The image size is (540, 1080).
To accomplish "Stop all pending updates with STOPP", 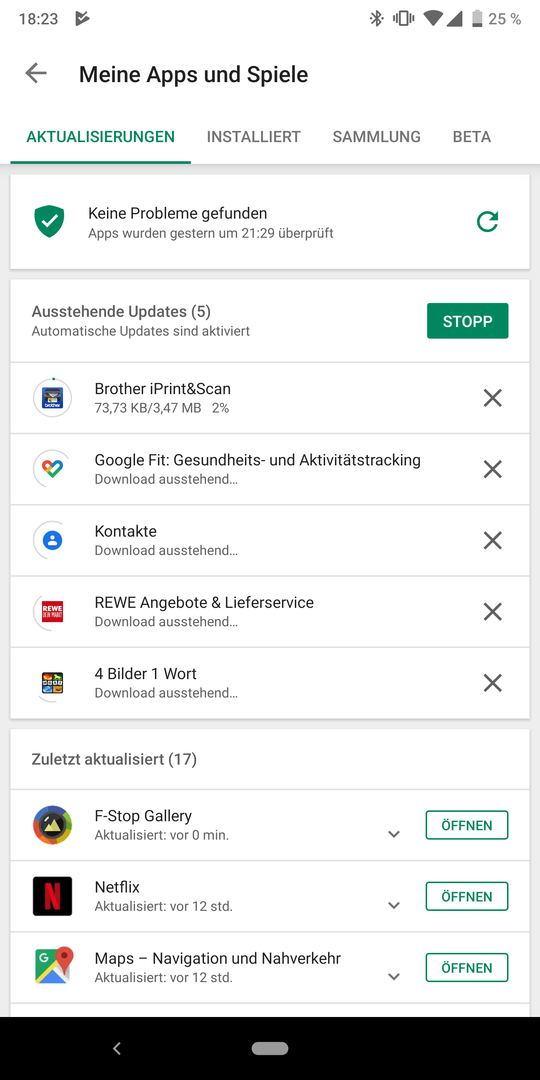I will (468, 321).
